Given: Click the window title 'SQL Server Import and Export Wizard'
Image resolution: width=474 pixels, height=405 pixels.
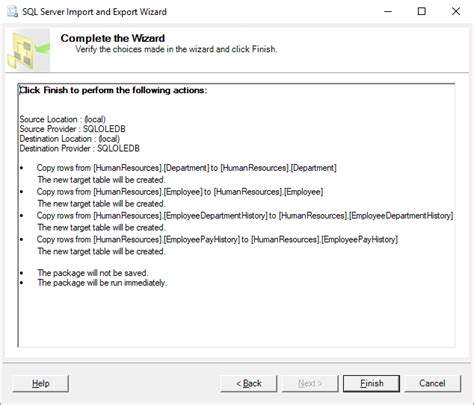Looking at the screenshot, I should click(94, 12).
